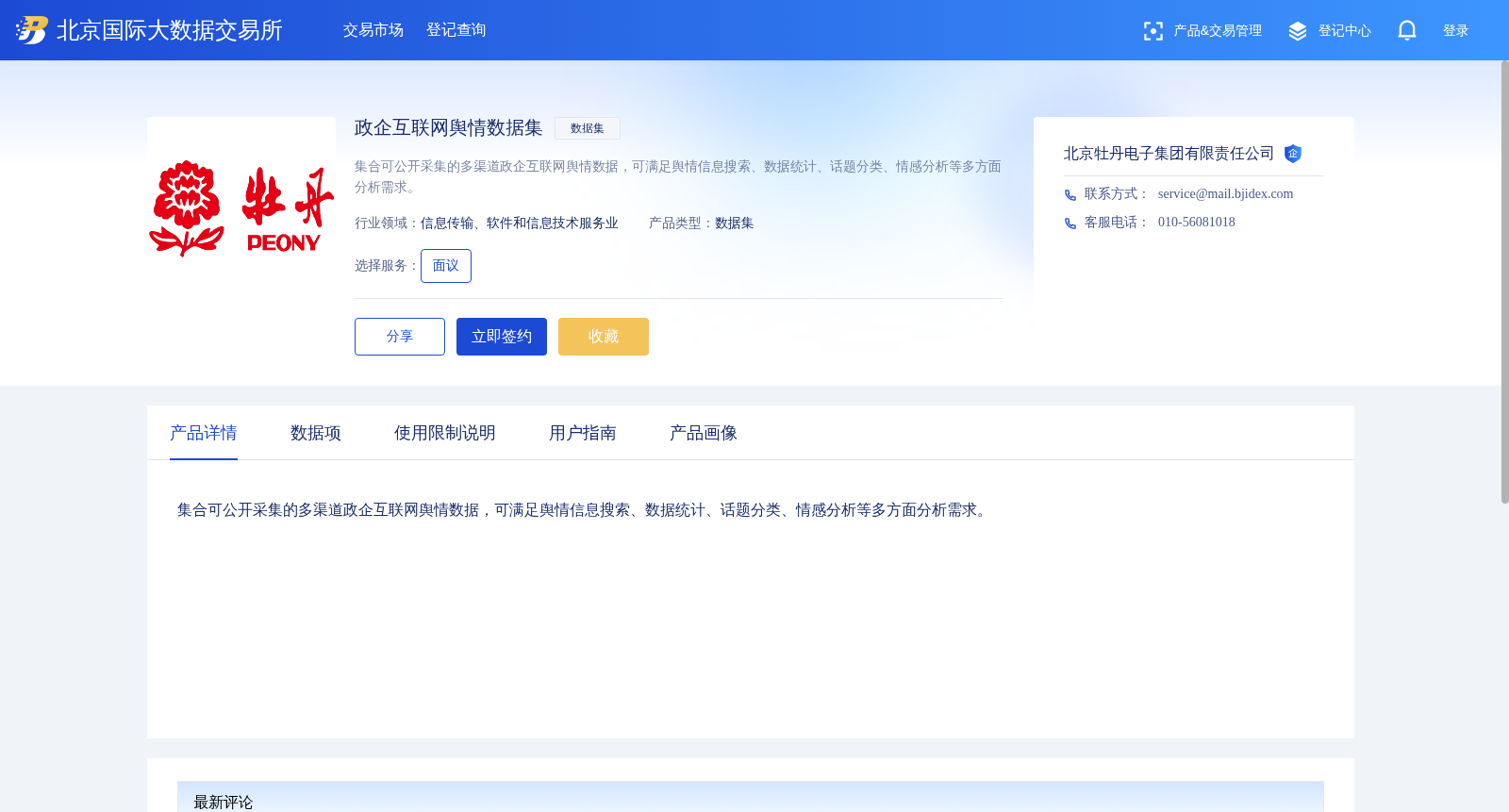1509x812 pixels.
Task: Switch to the 数据项 tab
Action: (x=316, y=433)
